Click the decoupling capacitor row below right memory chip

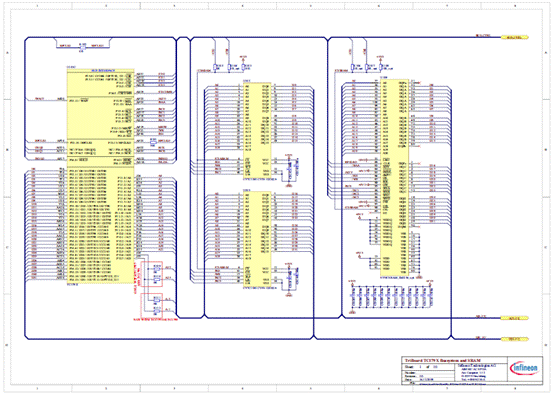[391, 296]
